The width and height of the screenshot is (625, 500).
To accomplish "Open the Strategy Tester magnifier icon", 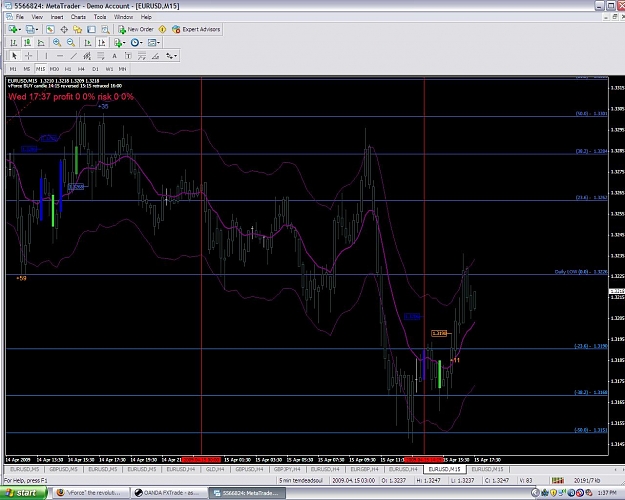I will (x=105, y=29).
